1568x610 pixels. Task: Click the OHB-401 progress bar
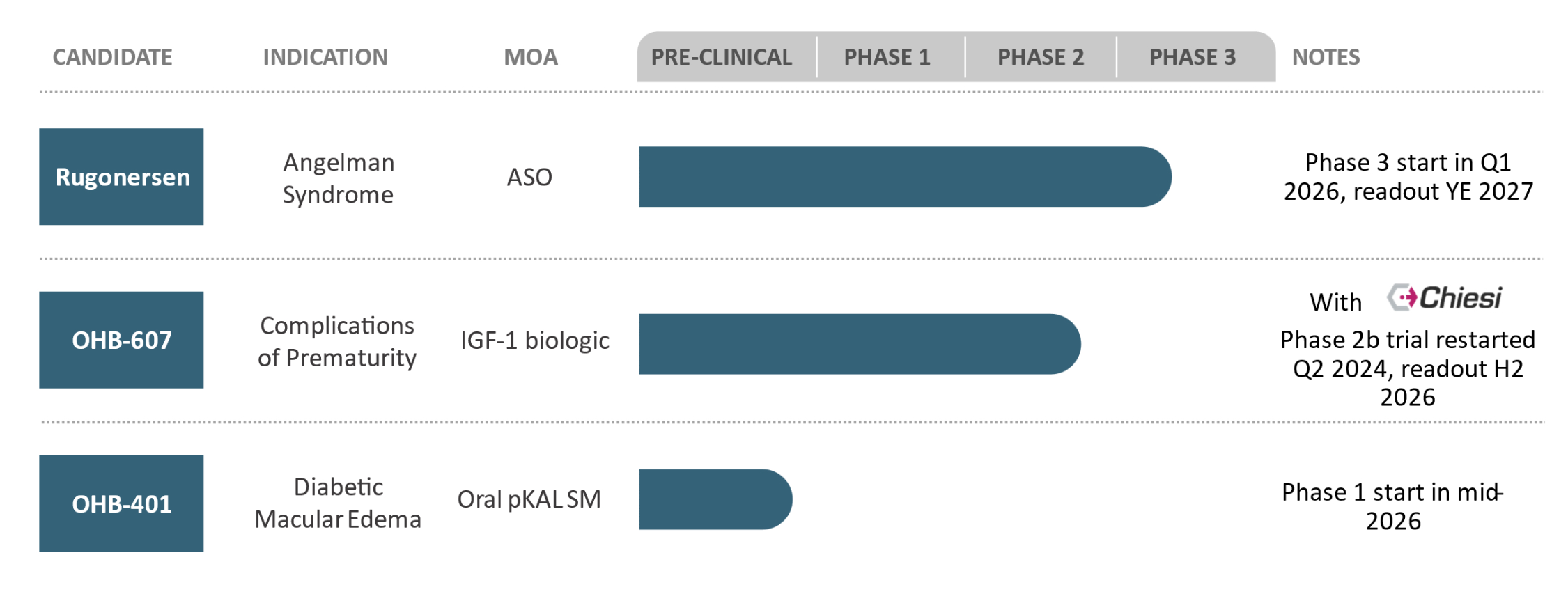[x=715, y=499]
